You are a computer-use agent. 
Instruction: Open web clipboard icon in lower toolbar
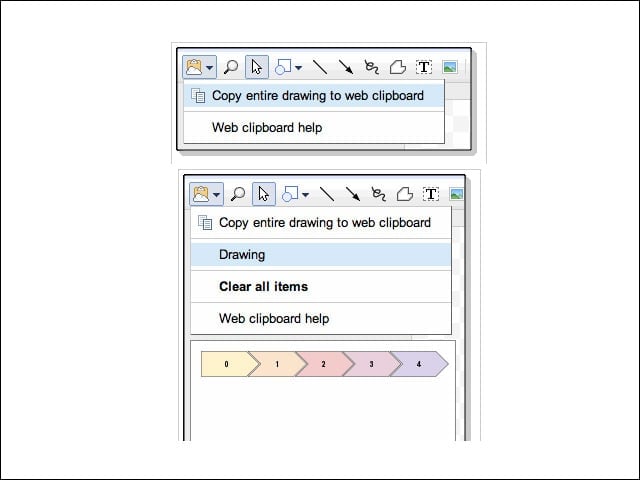pyautogui.click(x=201, y=194)
